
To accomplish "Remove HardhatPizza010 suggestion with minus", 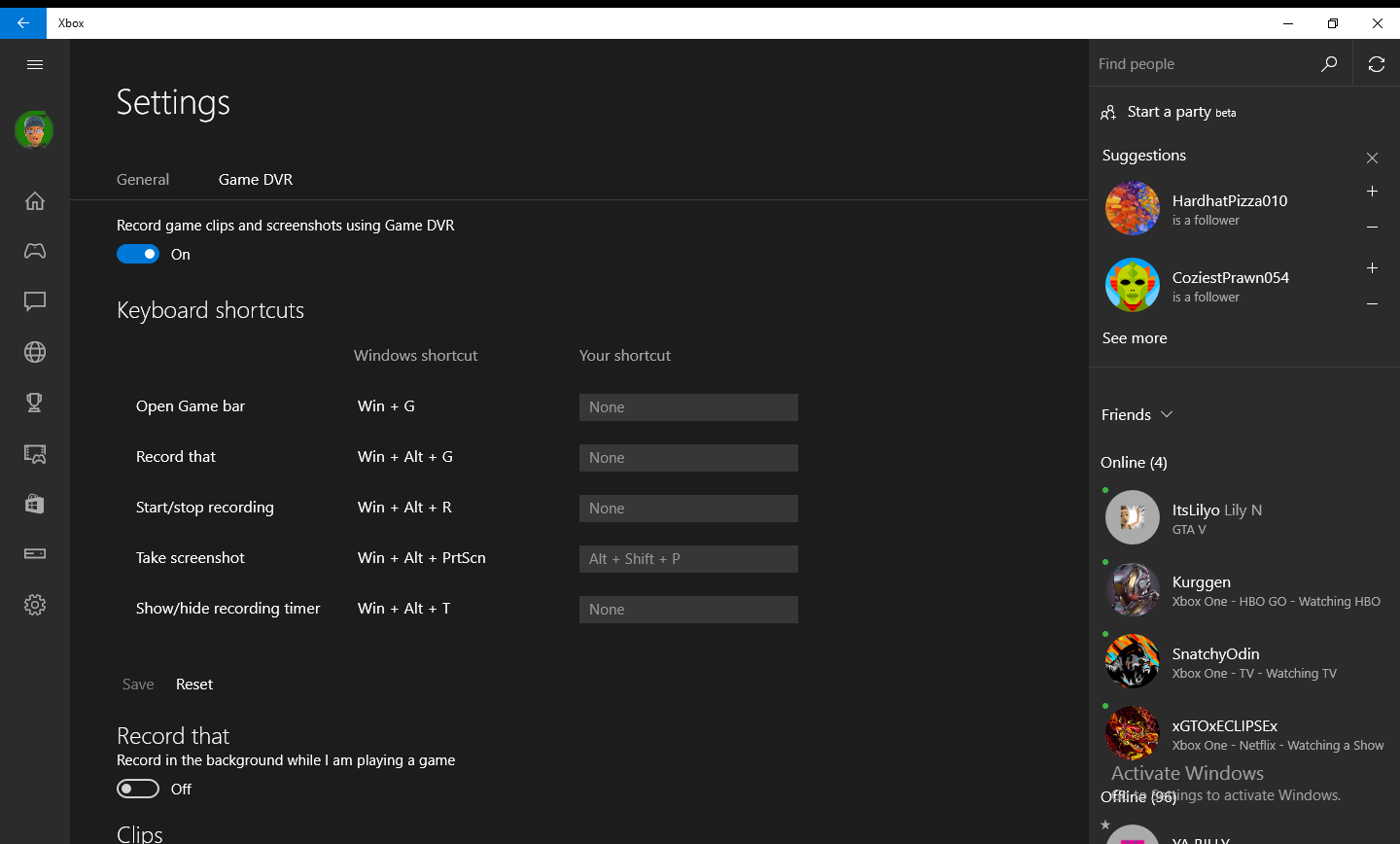I will pos(1372,228).
